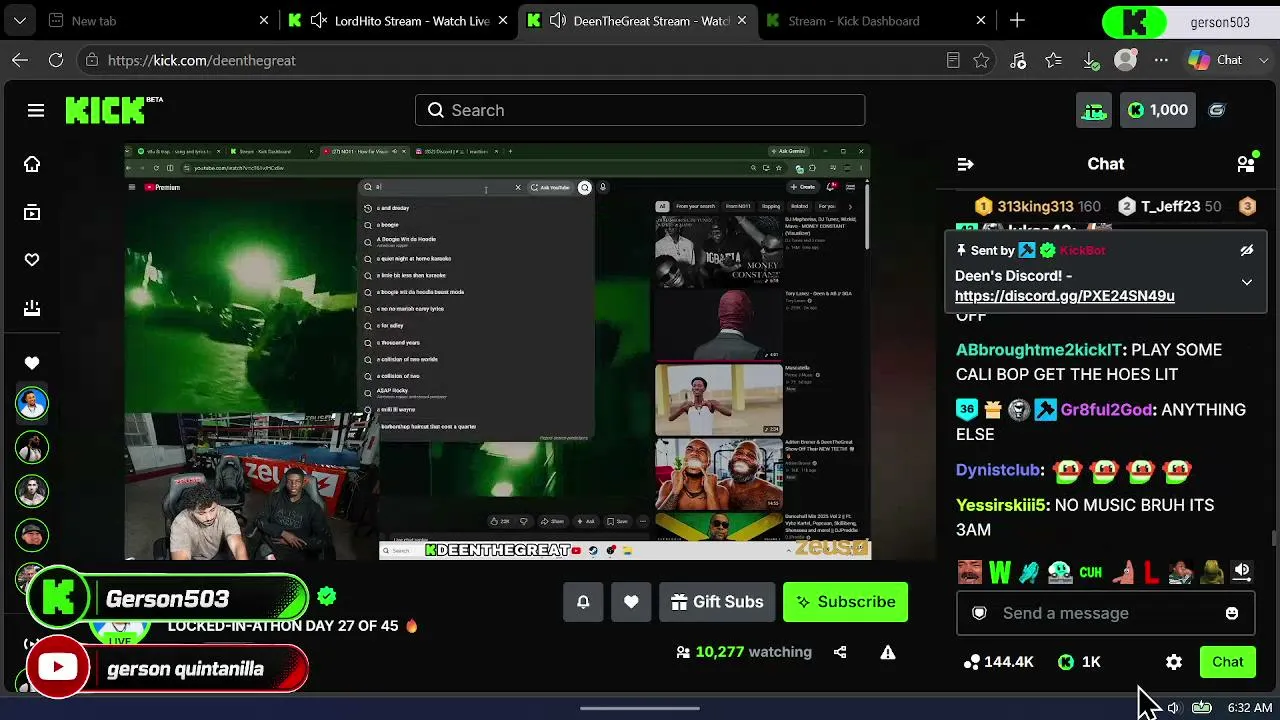1280x720 pixels.
Task: Close the Kick Dashboard tab
Action: pyautogui.click(x=981, y=20)
